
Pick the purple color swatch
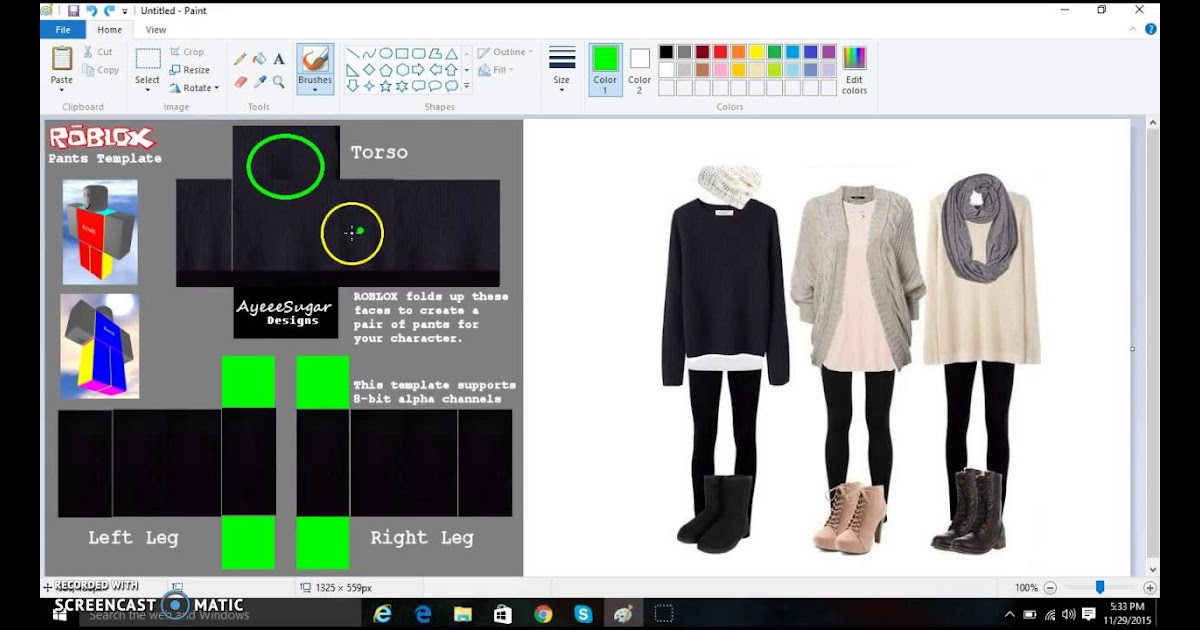(x=828, y=52)
